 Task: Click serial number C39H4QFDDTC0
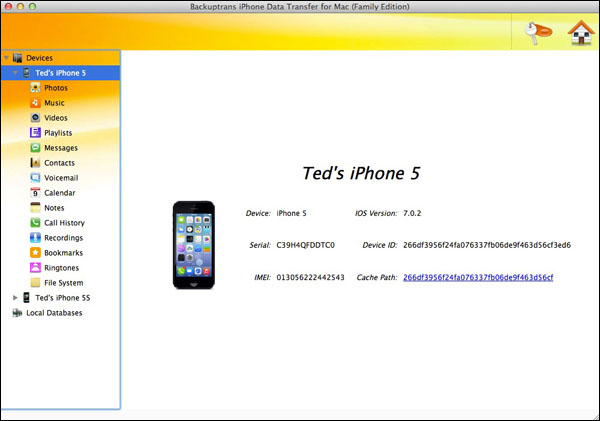tap(305, 245)
